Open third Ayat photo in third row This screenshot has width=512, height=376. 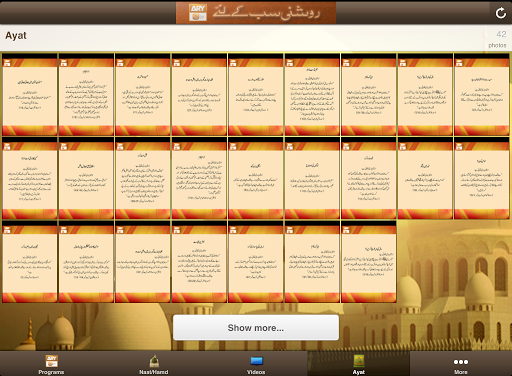point(143,262)
